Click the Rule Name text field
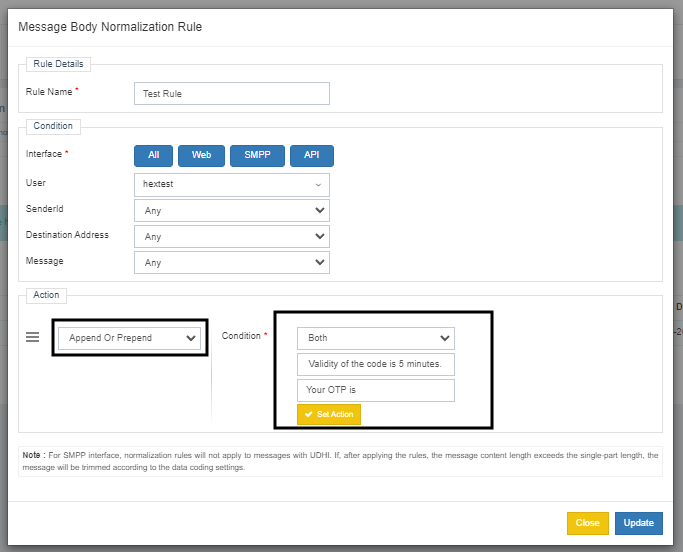This screenshot has height=552, width=683. 231,94
